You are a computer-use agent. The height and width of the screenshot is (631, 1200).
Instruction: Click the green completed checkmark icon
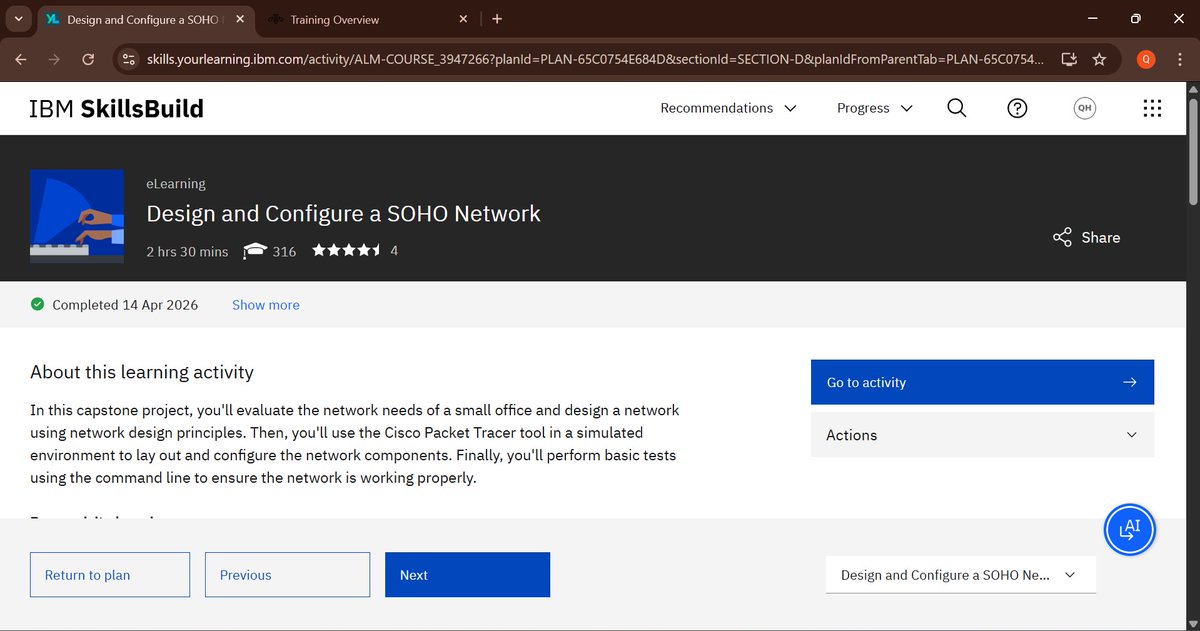38,304
